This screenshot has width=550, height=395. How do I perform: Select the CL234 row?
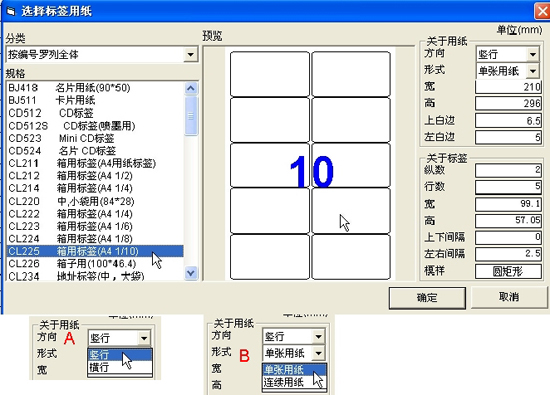[x=95, y=276]
